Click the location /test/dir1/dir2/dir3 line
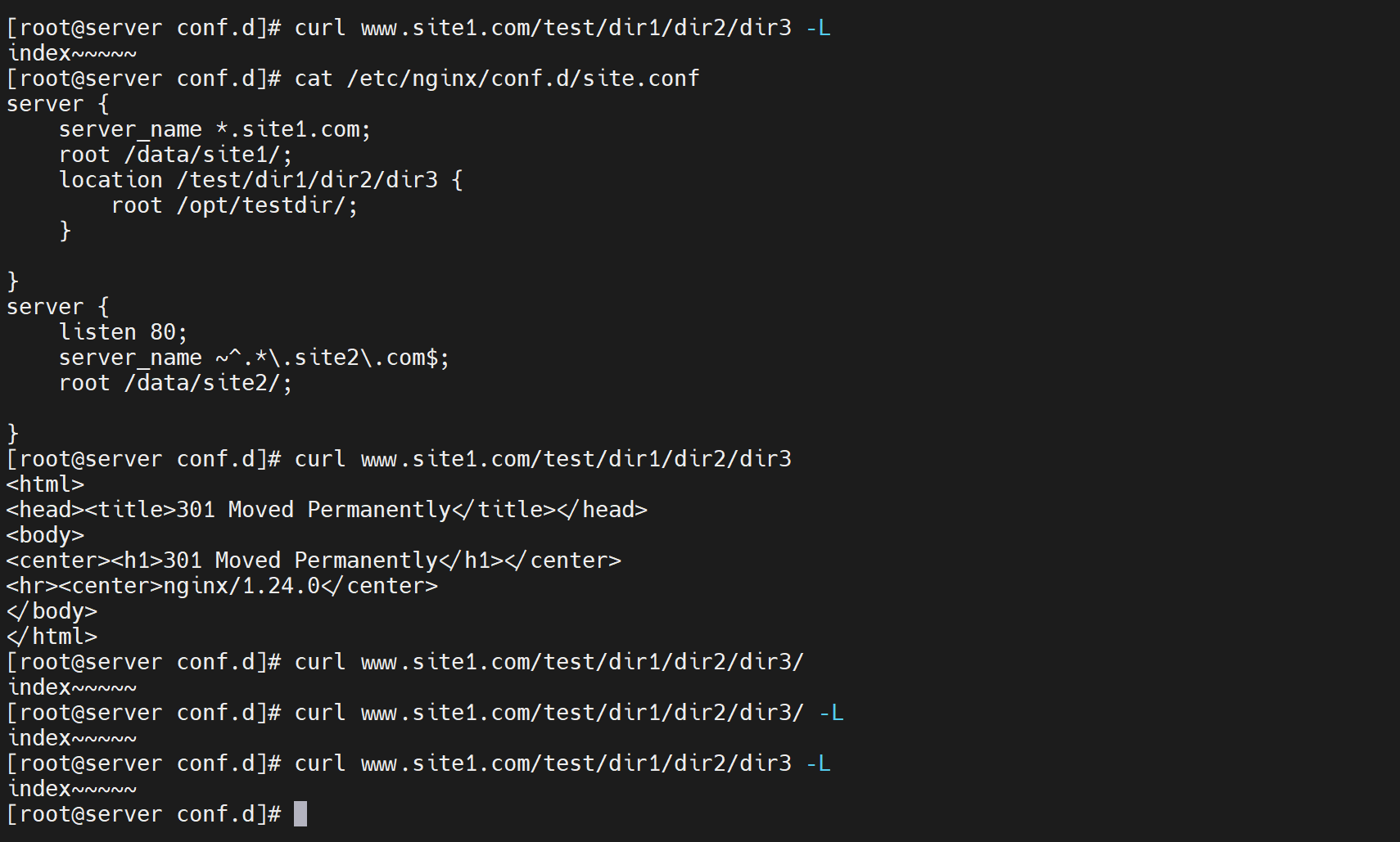Screen dimensions: 1400x842 pos(260,180)
